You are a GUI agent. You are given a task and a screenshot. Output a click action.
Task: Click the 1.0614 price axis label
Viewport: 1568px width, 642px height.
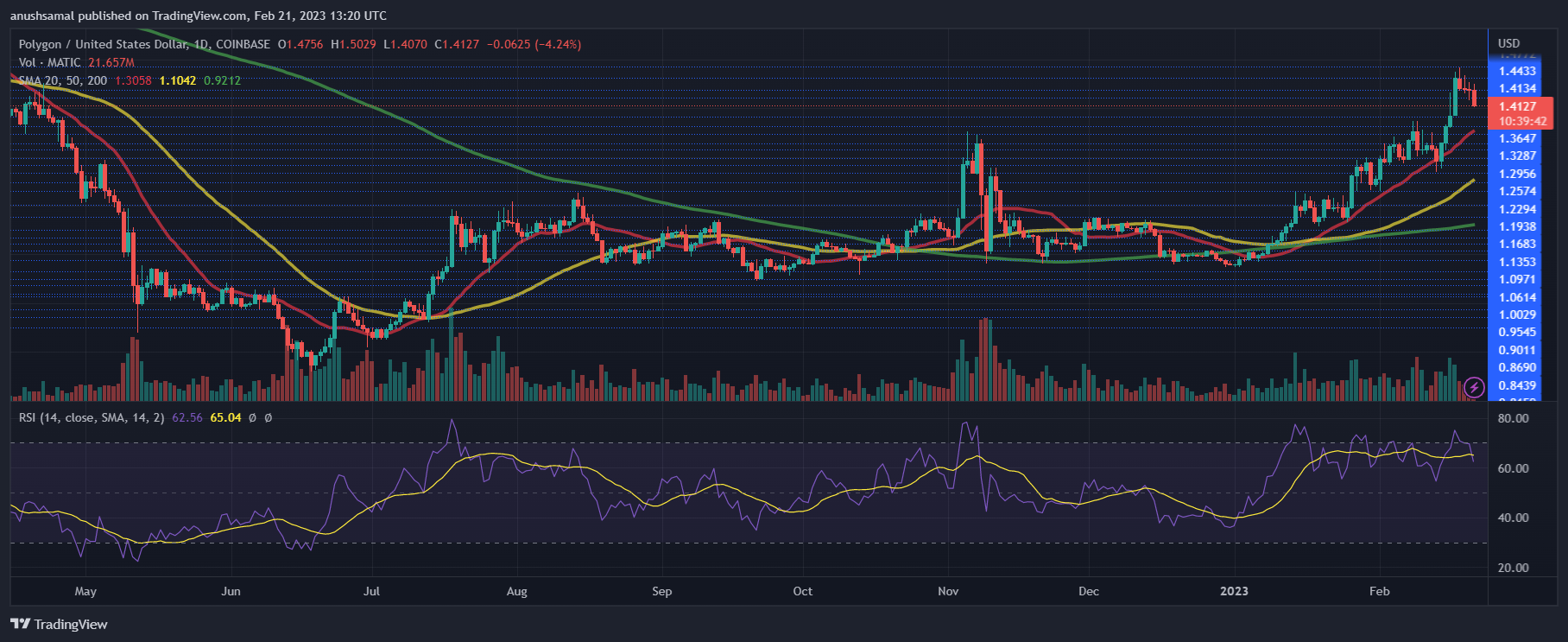[1517, 298]
